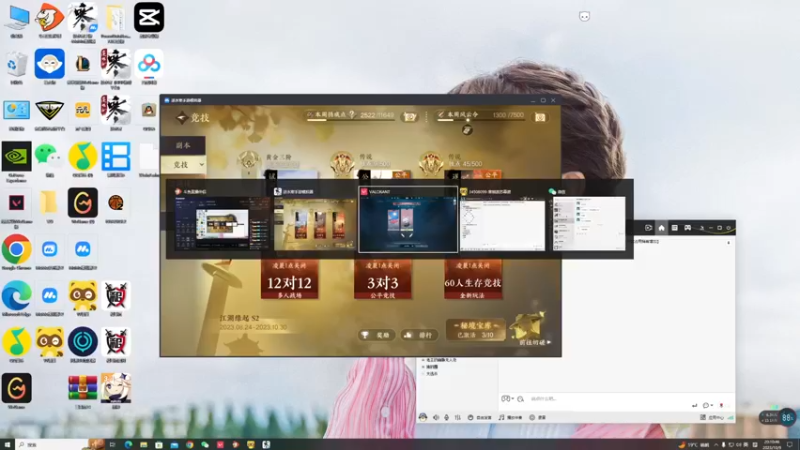This screenshot has width=800, height=450.
Task: Open the Control Panel desktop icon
Action: pyautogui.click(x=17, y=110)
